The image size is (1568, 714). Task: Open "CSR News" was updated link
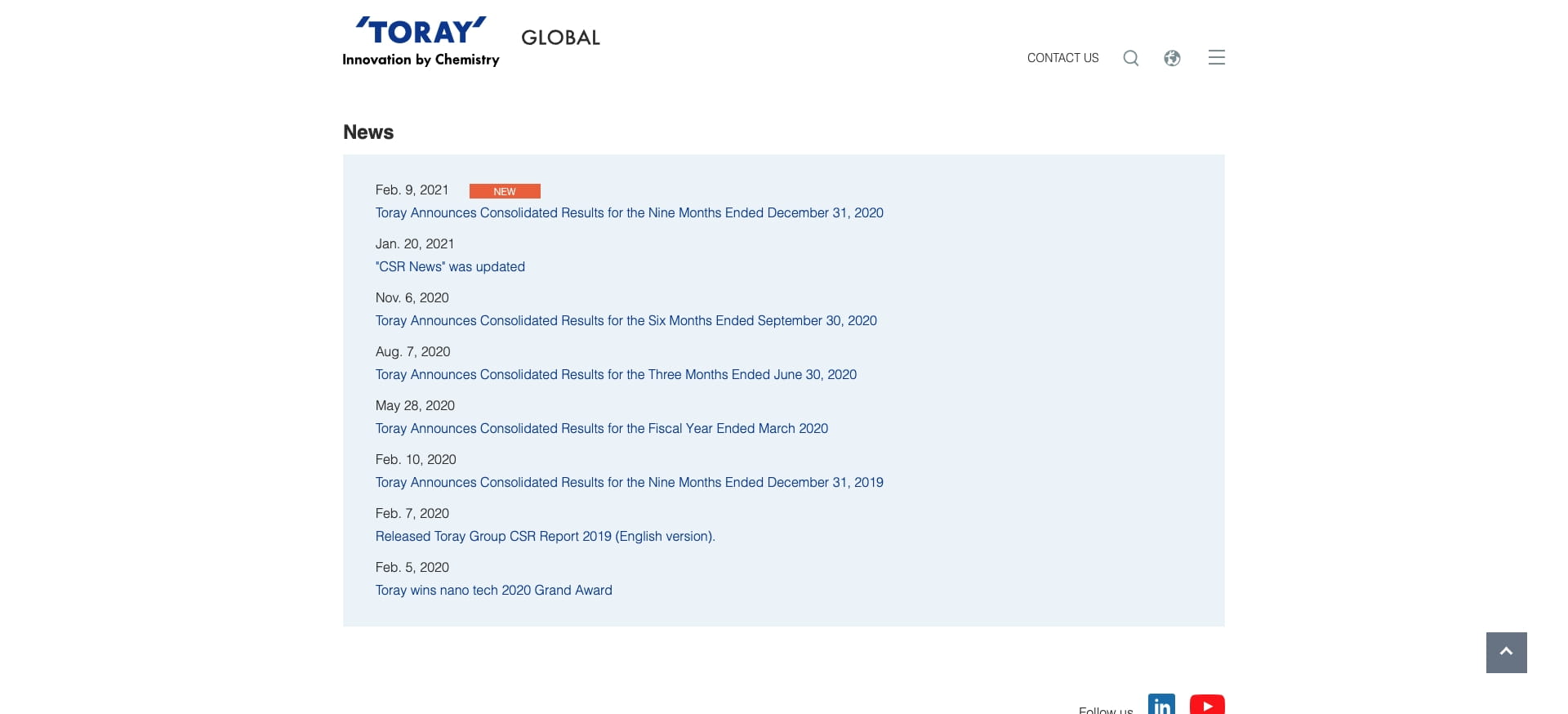pyautogui.click(x=450, y=266)
